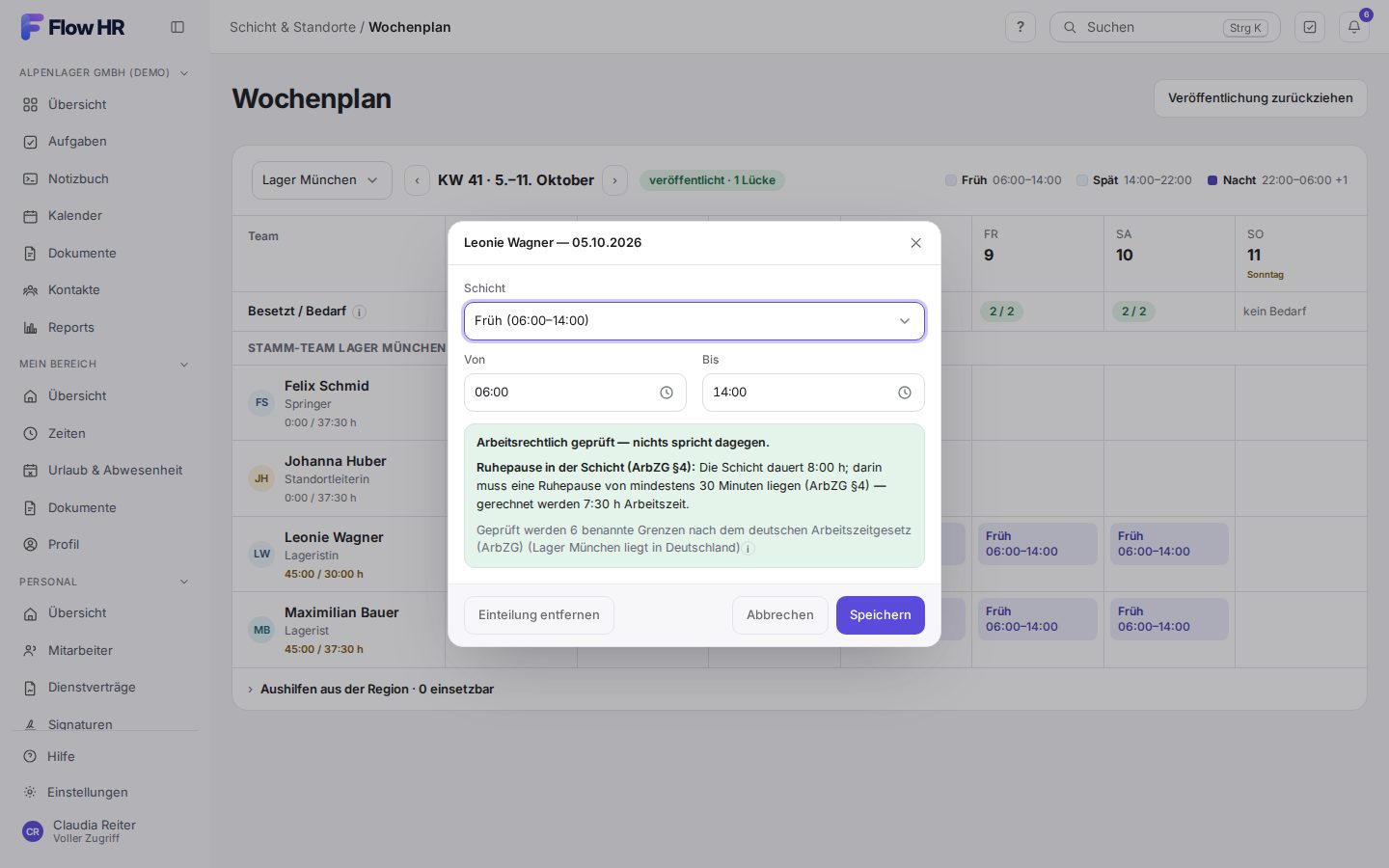Click Leonie Wagner's Saturday Früh shift
The width and height of the screenshot is (1389, 868).
tap(1169, 544)
